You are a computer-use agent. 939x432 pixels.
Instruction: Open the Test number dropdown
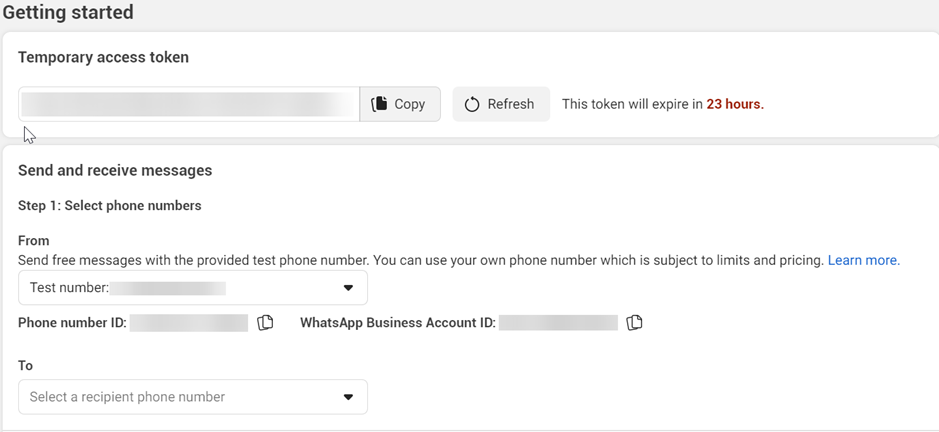(192, 288)
